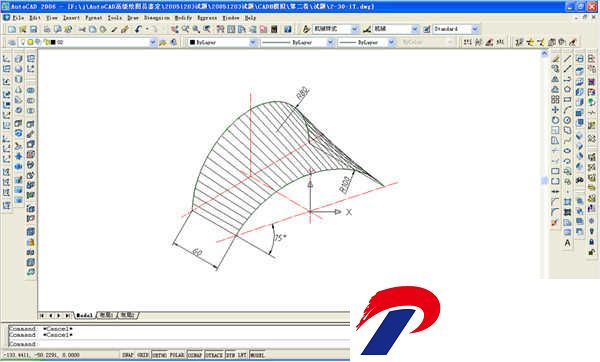
Task: Expand the Standard table style dropdown
Action: pos(475,29)
